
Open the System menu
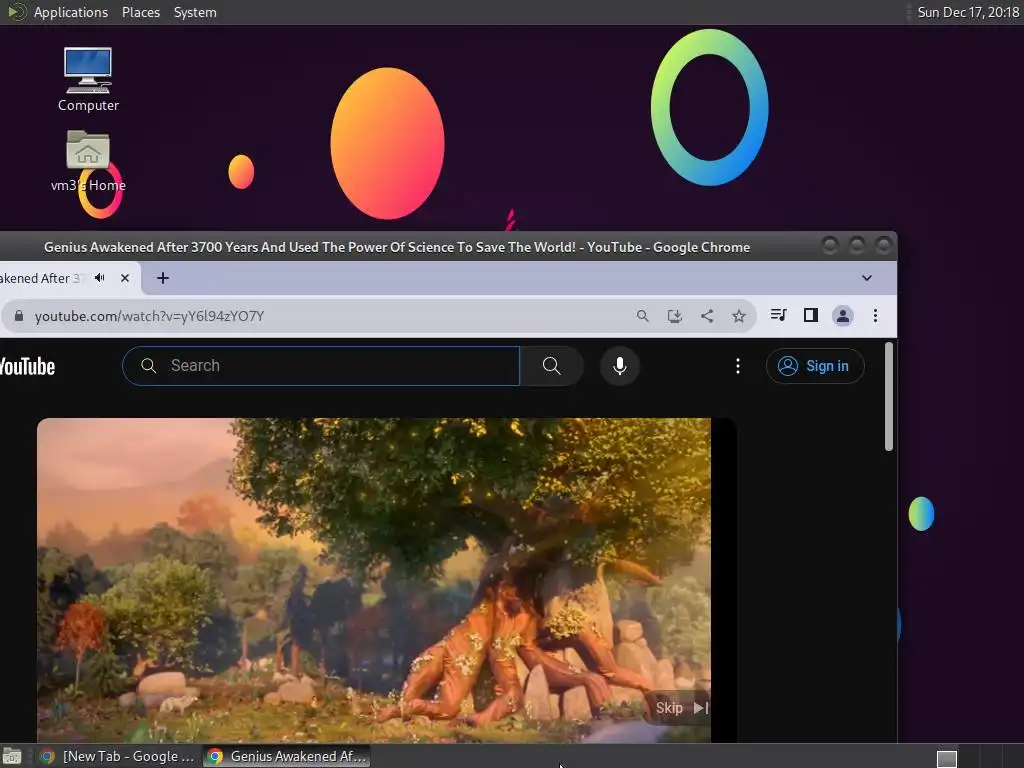pos(195,12)
